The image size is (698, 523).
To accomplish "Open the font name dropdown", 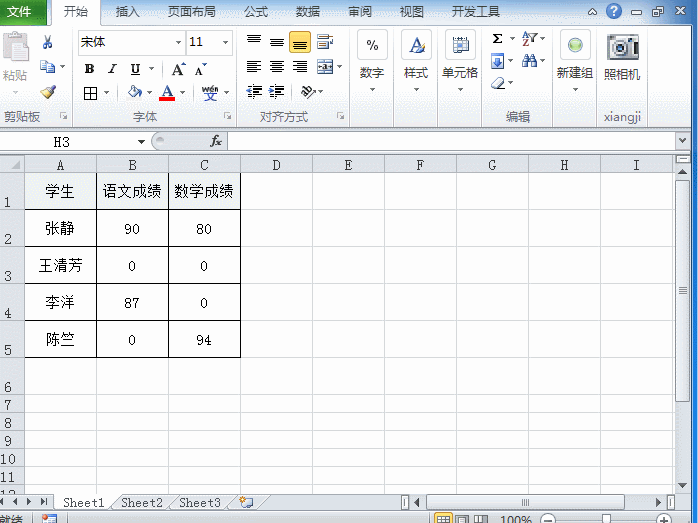I will (x=178, y=43).
